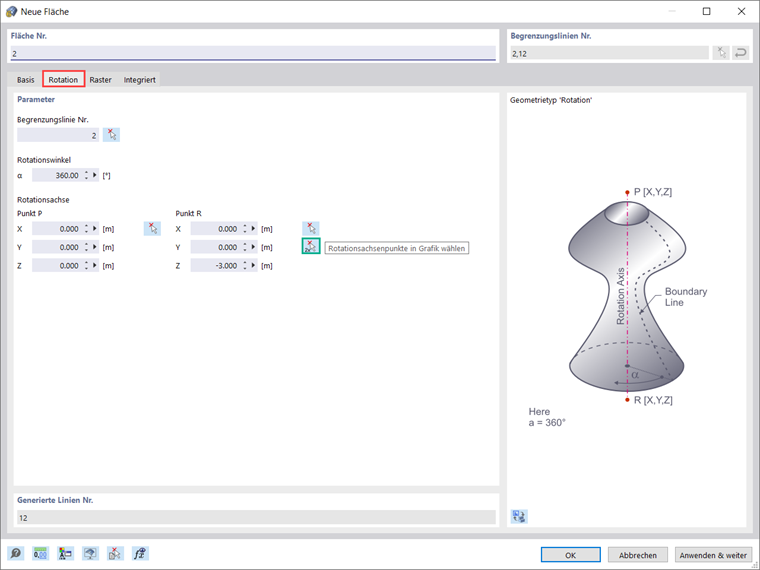The height and width of the screenshot is (570, 760).
Task: Open the Integriert tab
Action: 140,79
